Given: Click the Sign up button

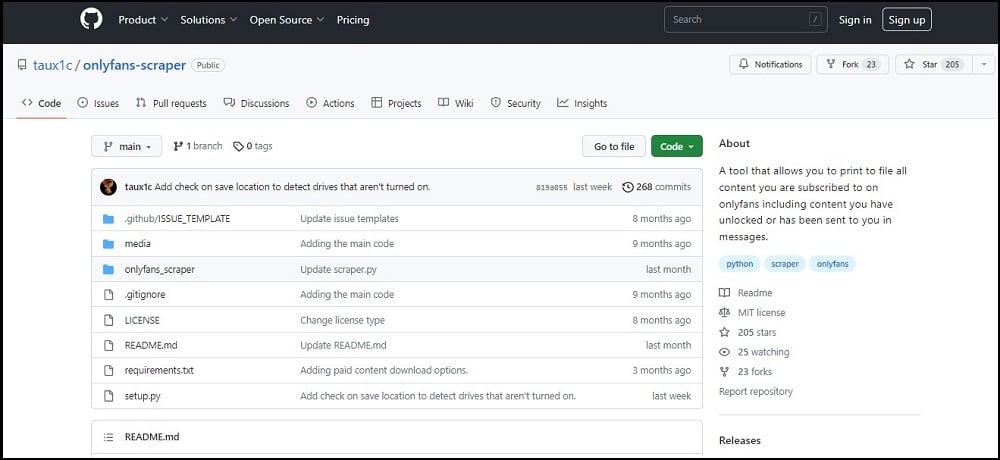Looking at the screenshot, I should 907,20.
